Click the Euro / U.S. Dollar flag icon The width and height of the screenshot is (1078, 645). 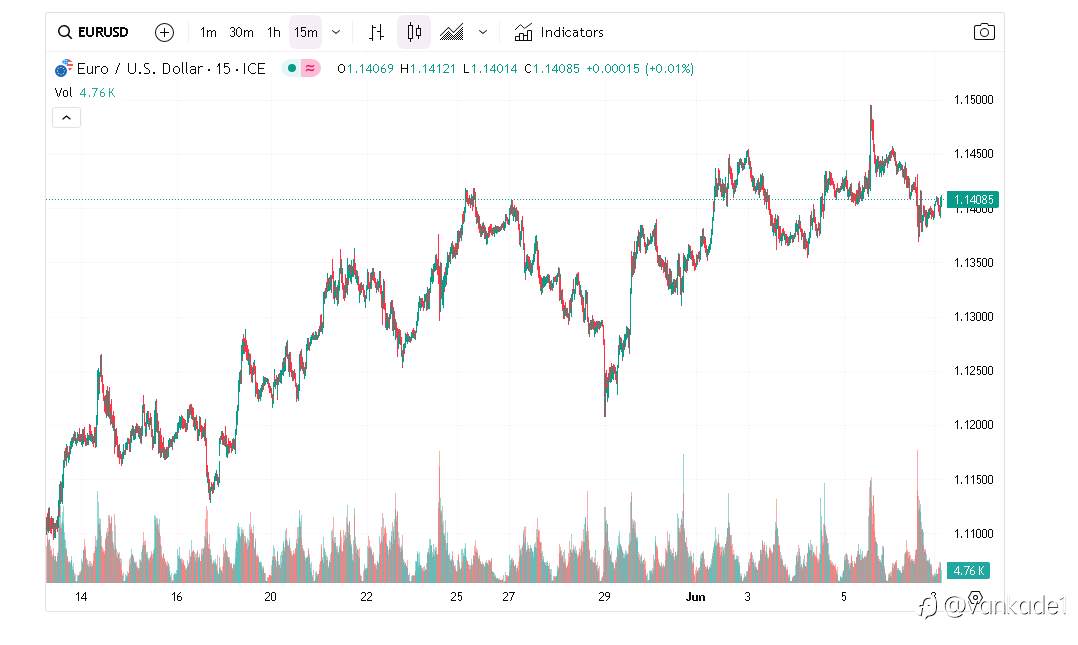click(63, 68)
